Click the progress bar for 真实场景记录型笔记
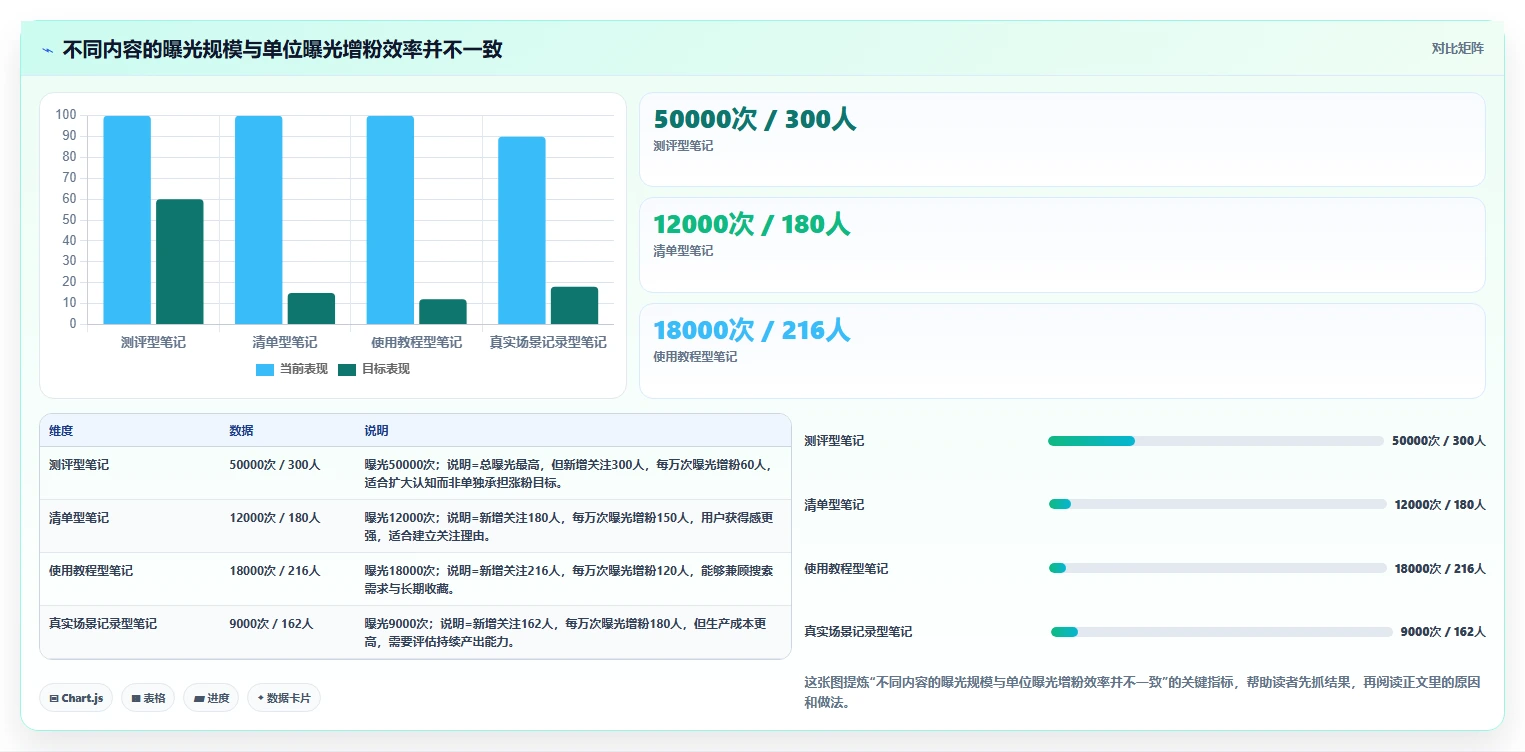Image resolution: width=1525 pixels, height=752 pixels. (1222, 632)
